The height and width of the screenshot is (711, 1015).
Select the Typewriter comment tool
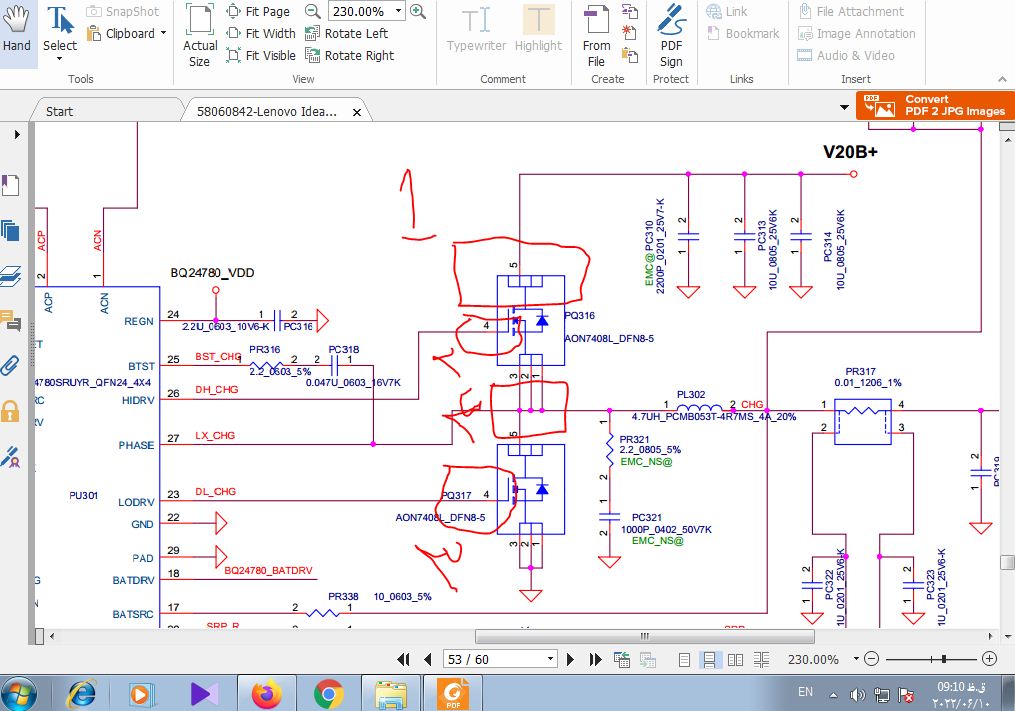click(476, 30)
